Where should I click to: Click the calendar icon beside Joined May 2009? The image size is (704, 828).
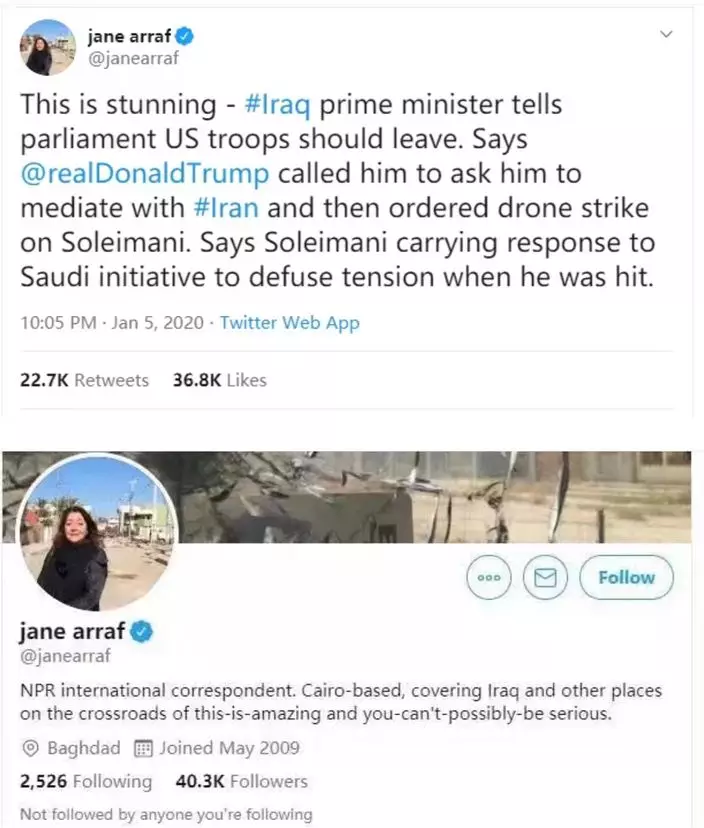(x=142, y=748)
